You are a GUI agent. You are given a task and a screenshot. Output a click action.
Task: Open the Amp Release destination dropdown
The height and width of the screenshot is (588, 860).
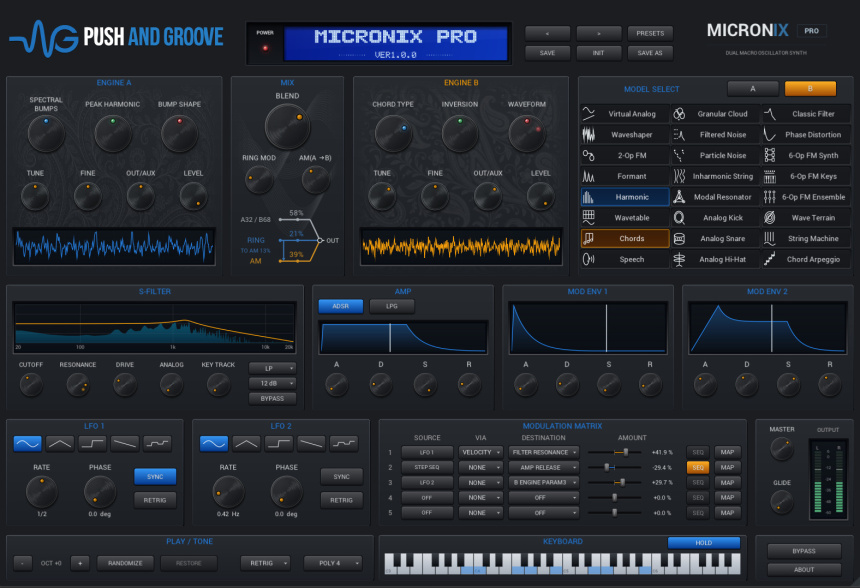544,467
